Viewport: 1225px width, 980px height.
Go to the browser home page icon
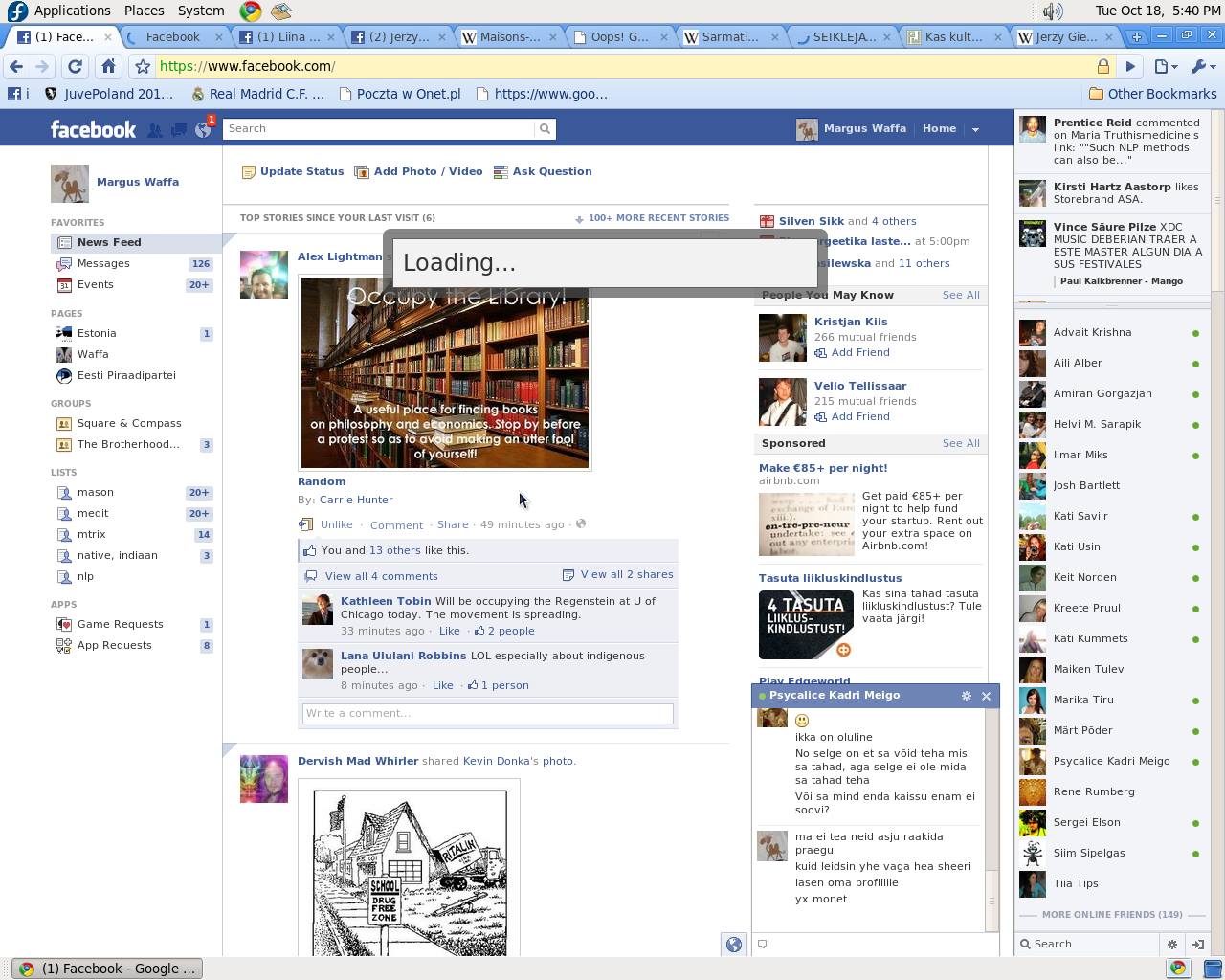[x=108, y=66]
